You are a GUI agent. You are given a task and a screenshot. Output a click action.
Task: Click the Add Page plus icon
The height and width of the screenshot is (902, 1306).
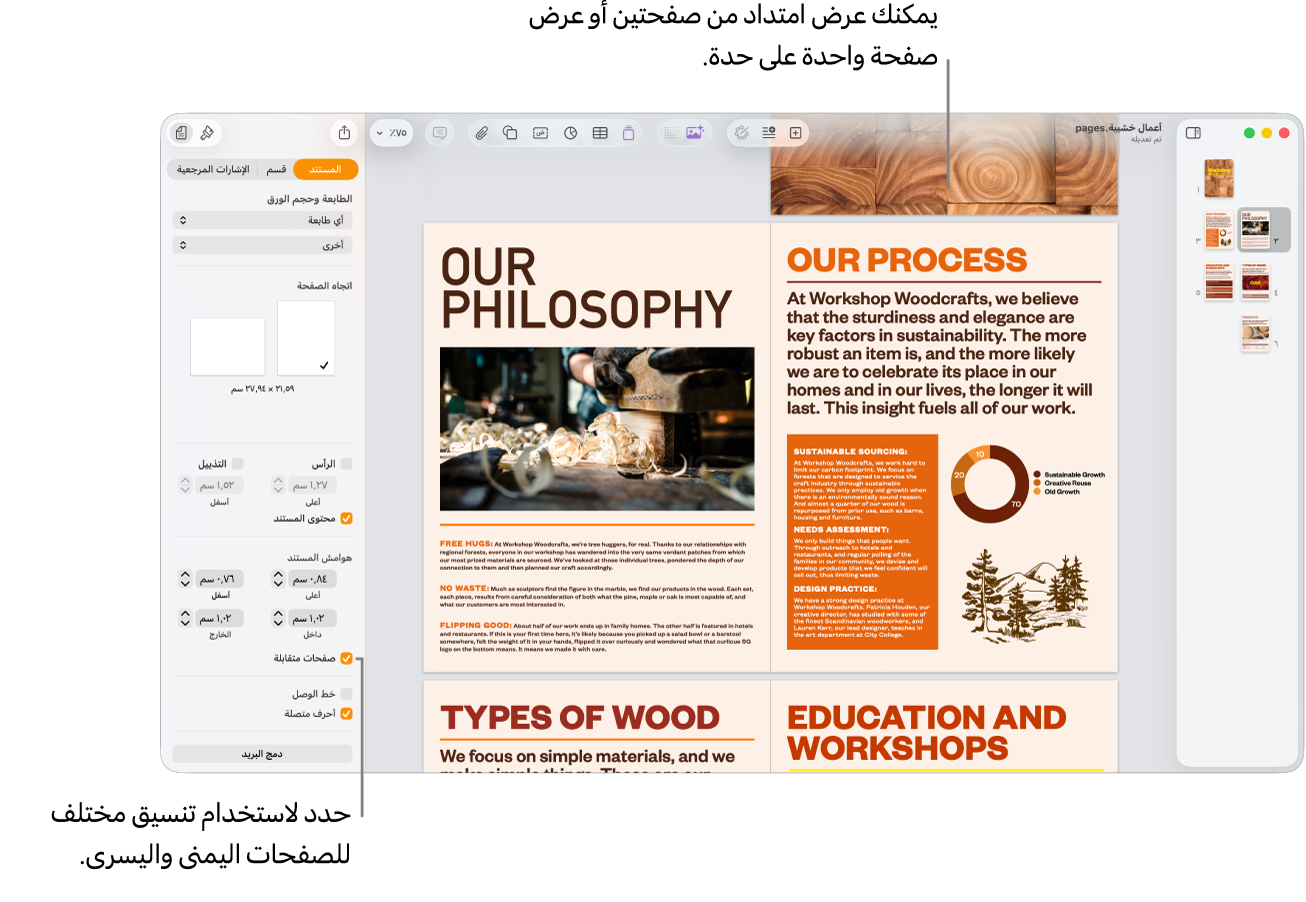click(x=796, y=132)
